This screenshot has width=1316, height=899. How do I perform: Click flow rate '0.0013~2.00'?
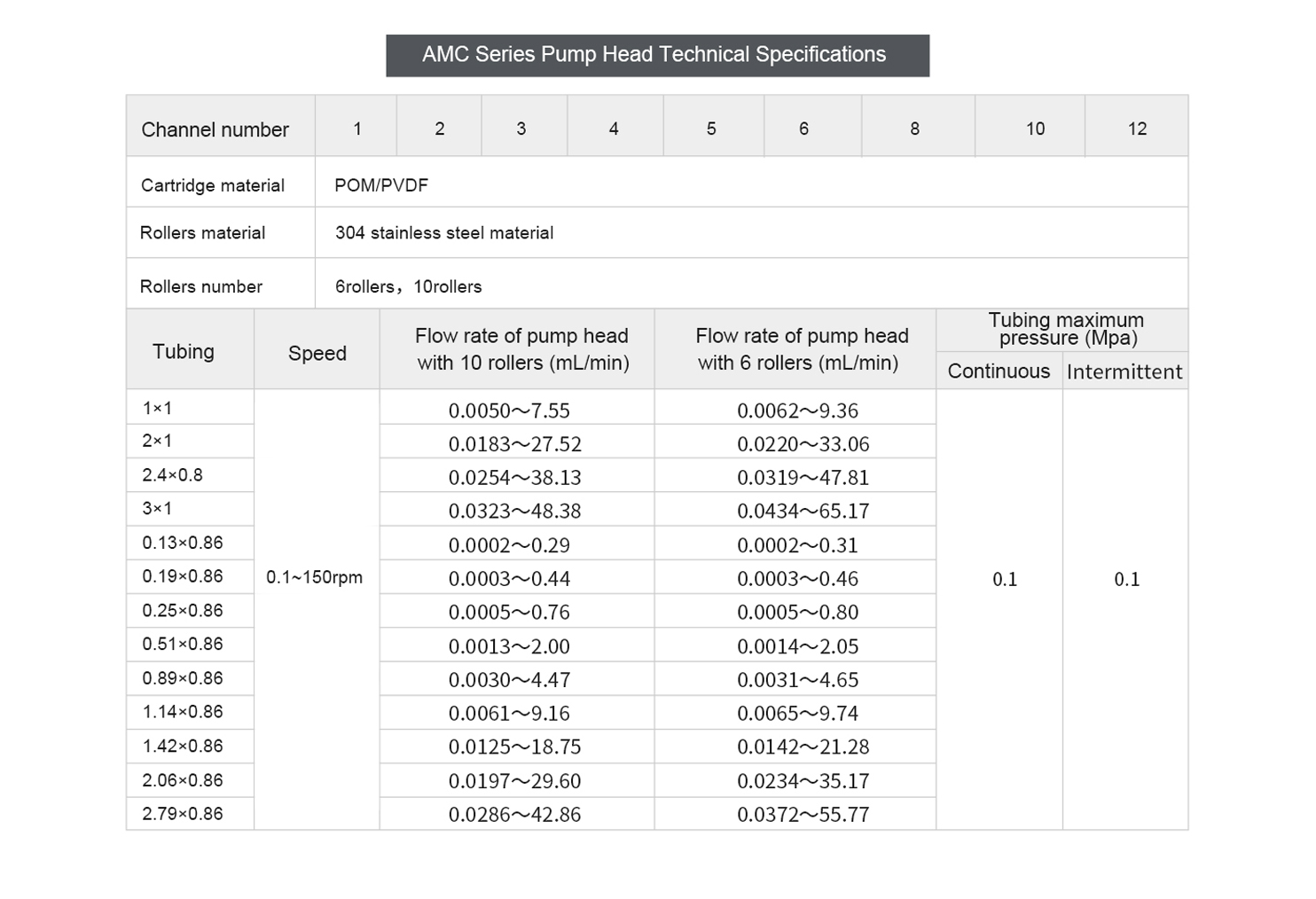click(509, 646)
